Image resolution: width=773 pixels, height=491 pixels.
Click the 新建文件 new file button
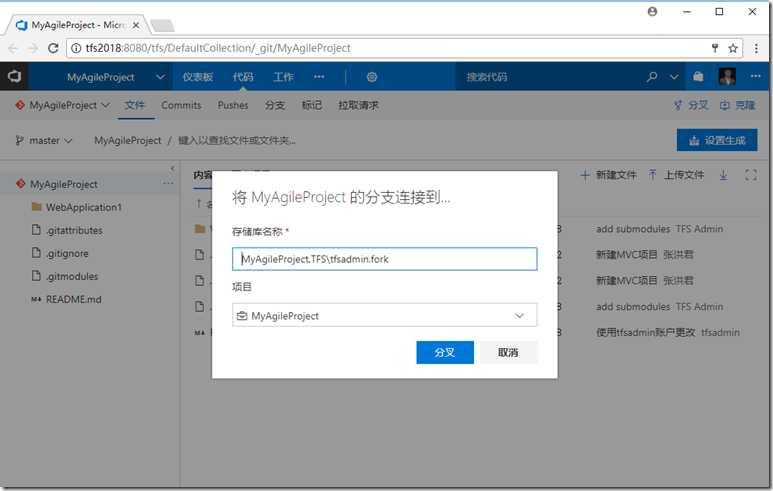[x=608, y=175]
